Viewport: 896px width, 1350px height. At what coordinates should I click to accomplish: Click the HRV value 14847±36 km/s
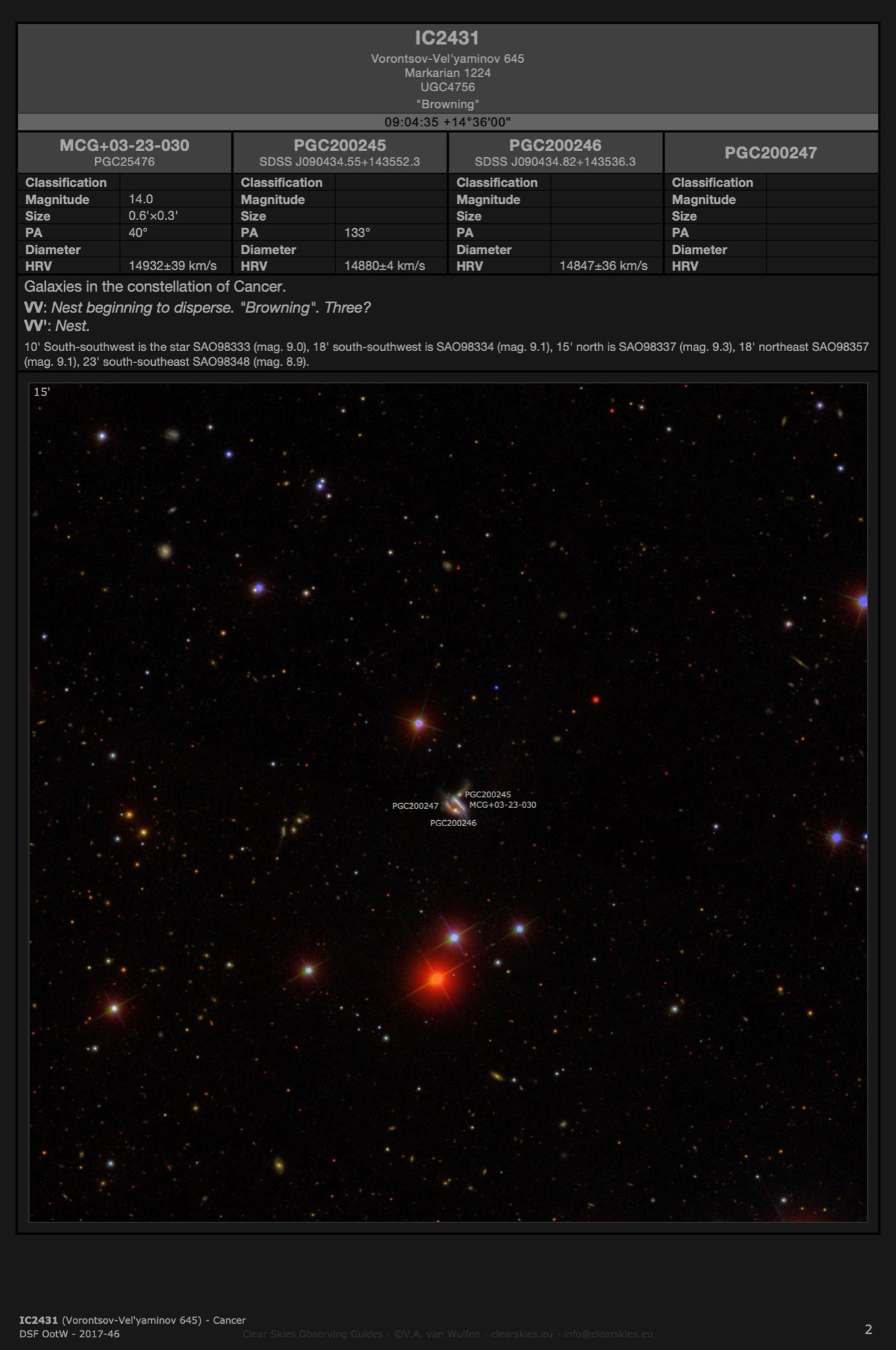603,266
